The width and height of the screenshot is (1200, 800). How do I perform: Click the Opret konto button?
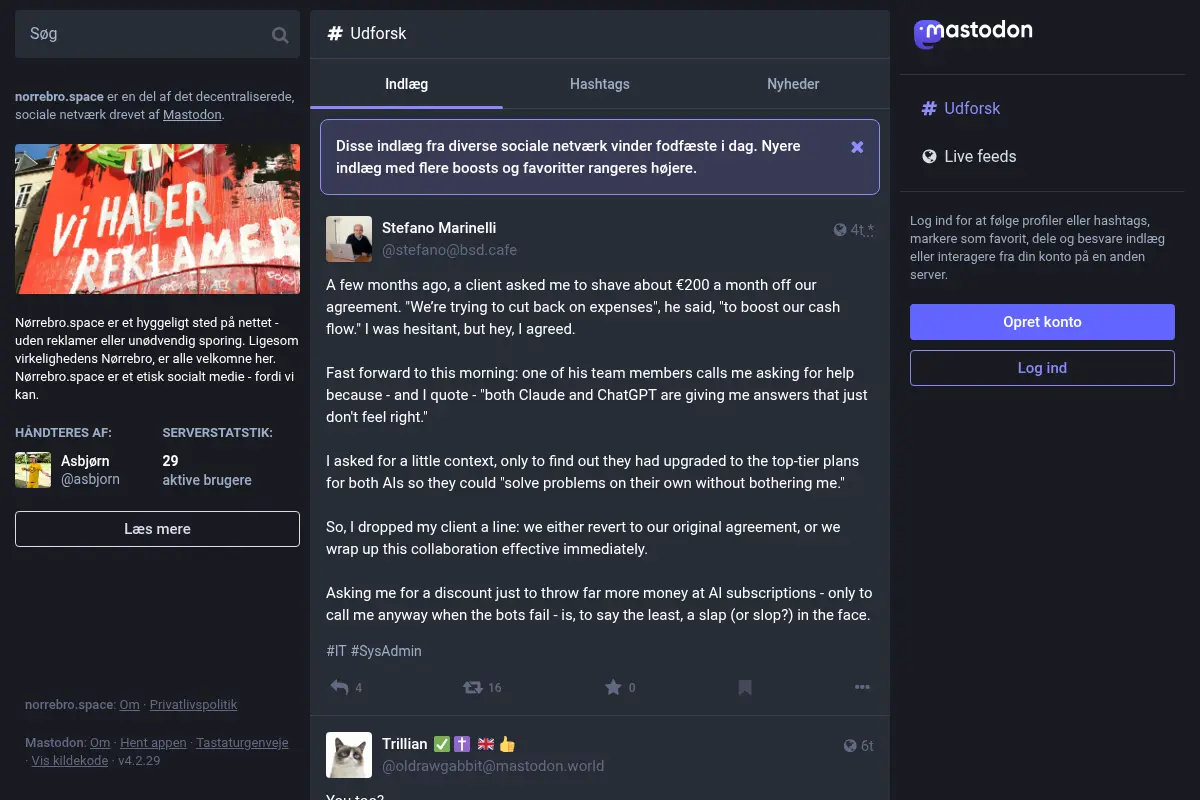[x=1042, y=322]
